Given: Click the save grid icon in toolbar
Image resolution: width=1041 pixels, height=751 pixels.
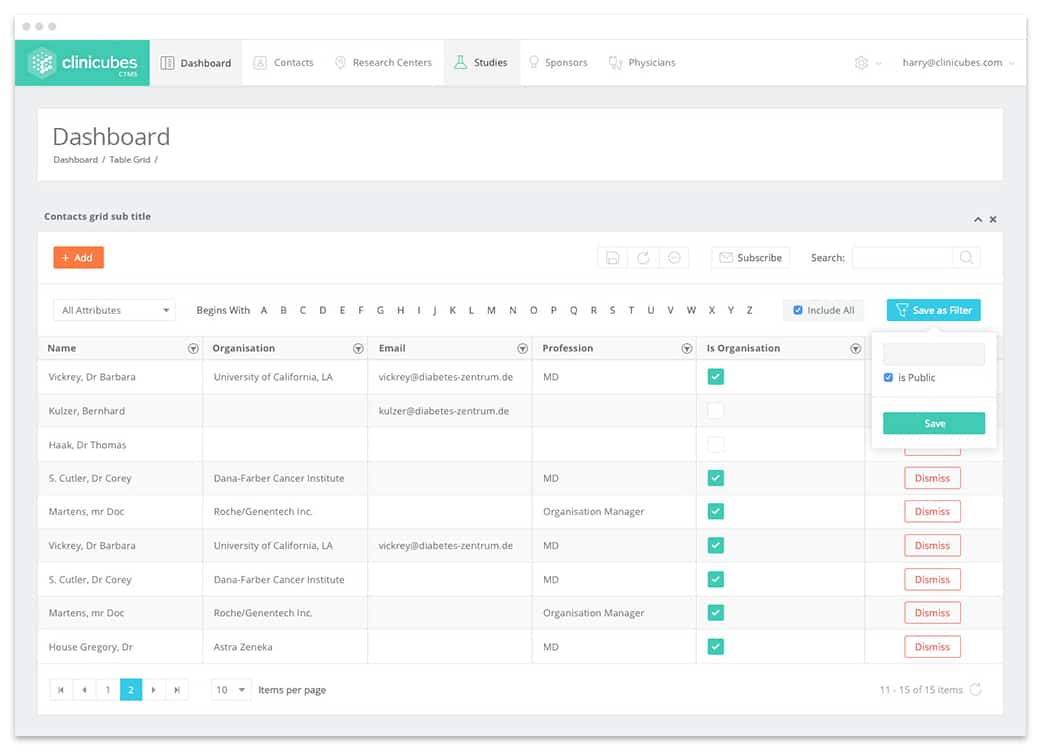Looking at the screenshot, I should (x=612, y=258).
